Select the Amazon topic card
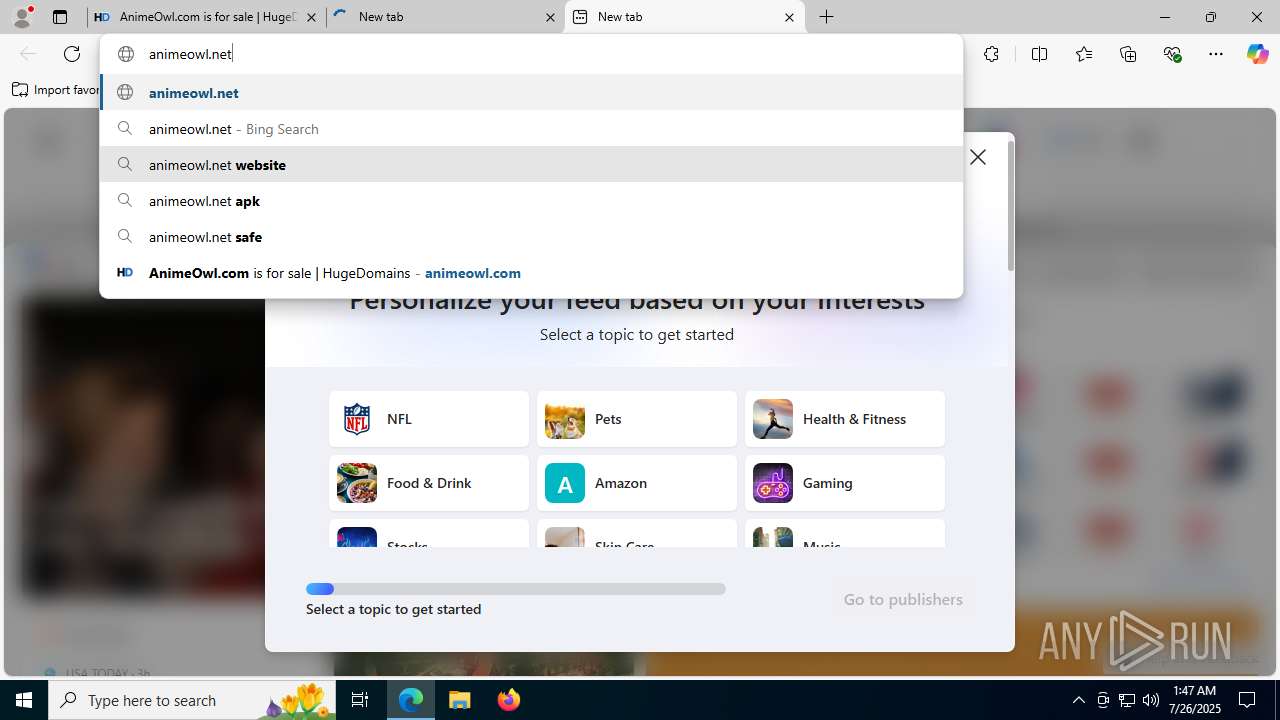The image size is (1280, 720). point(637,483)
